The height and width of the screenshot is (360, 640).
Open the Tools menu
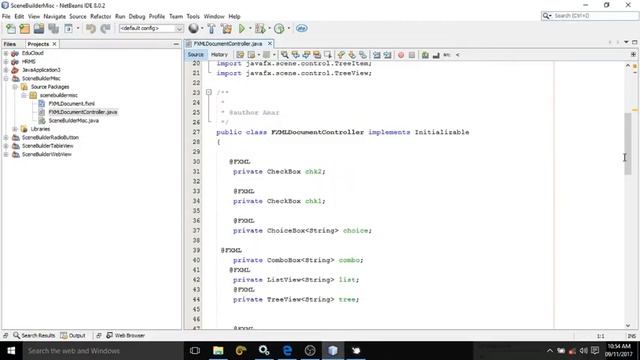pyautogui.click(x=193, y=16)
